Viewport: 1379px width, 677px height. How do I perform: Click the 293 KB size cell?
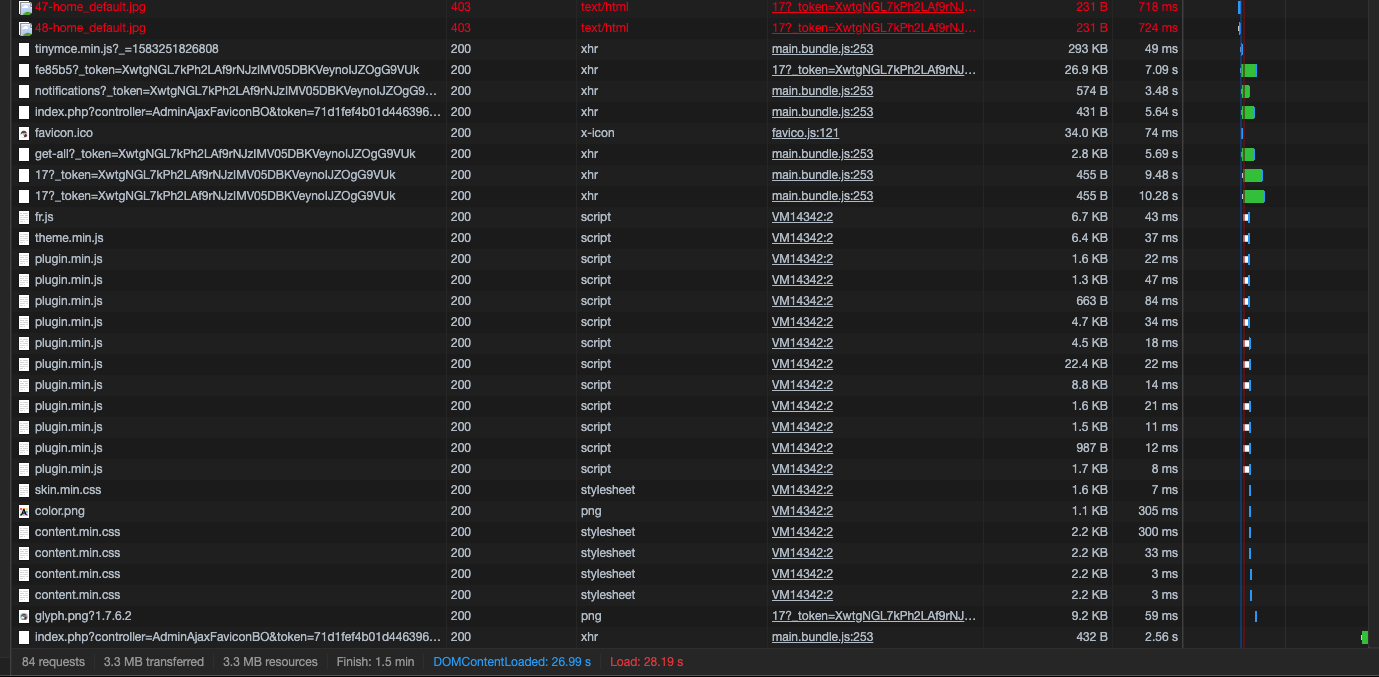pyautogui.click(x=1087, y=49)
